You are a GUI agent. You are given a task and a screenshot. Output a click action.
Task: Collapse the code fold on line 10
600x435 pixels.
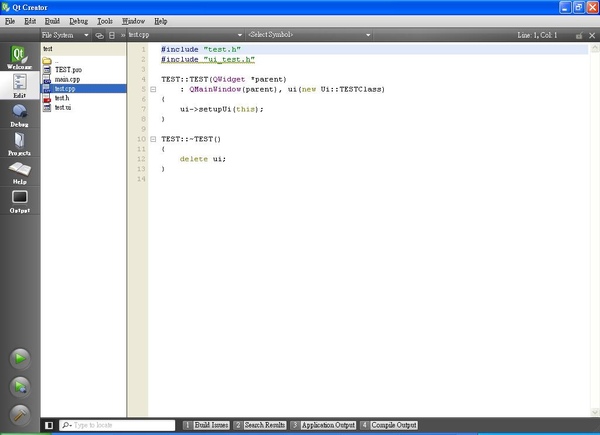pyautogui.click(x=152, y=139)
